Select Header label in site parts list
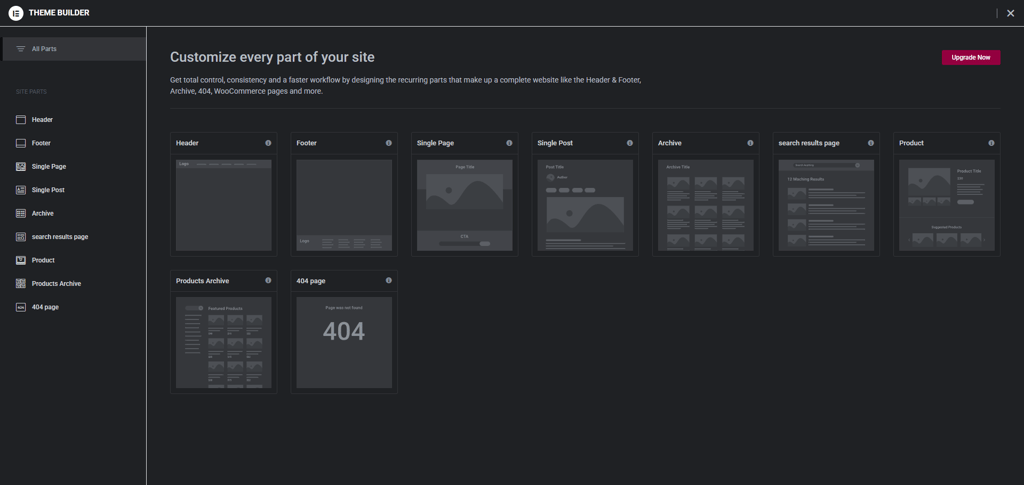This screenshot has width=1024, height=485. (x=42, y=120)
